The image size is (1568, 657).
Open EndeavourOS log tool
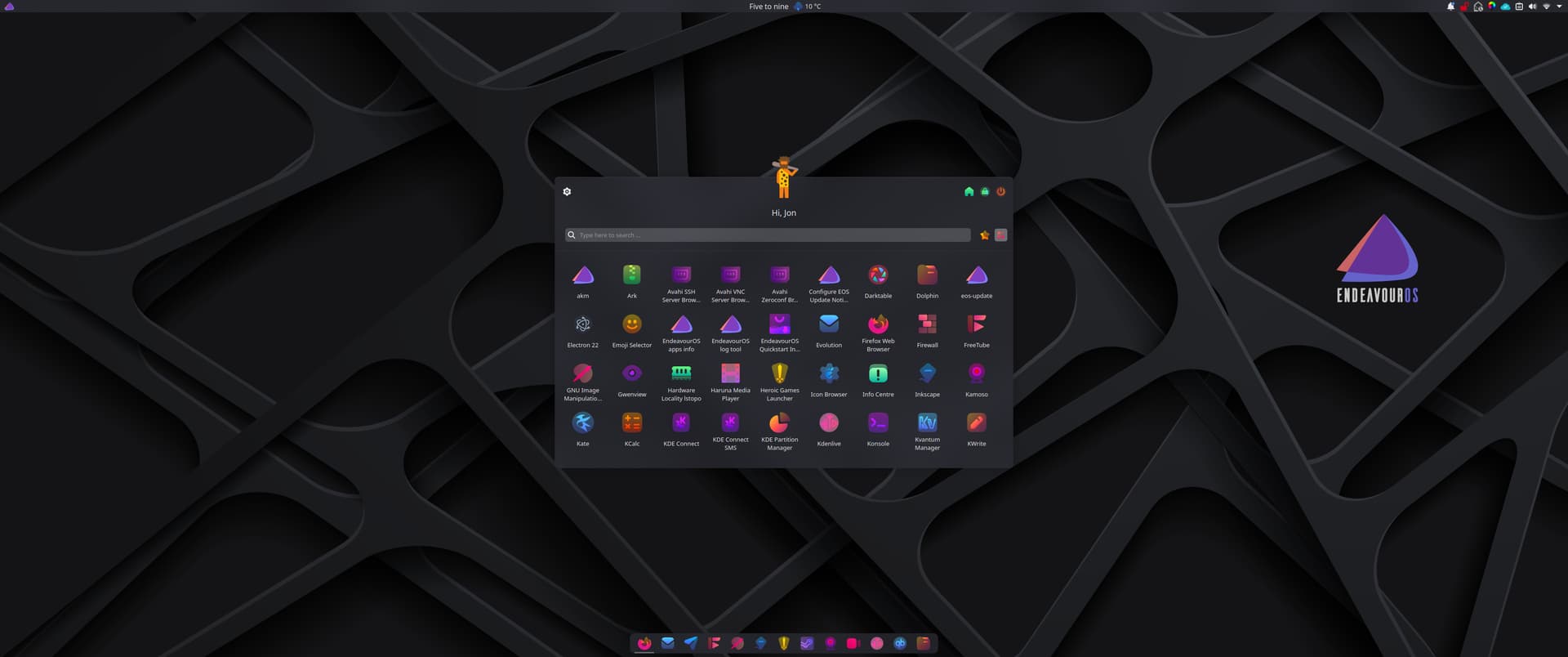[x=730, y=332]
